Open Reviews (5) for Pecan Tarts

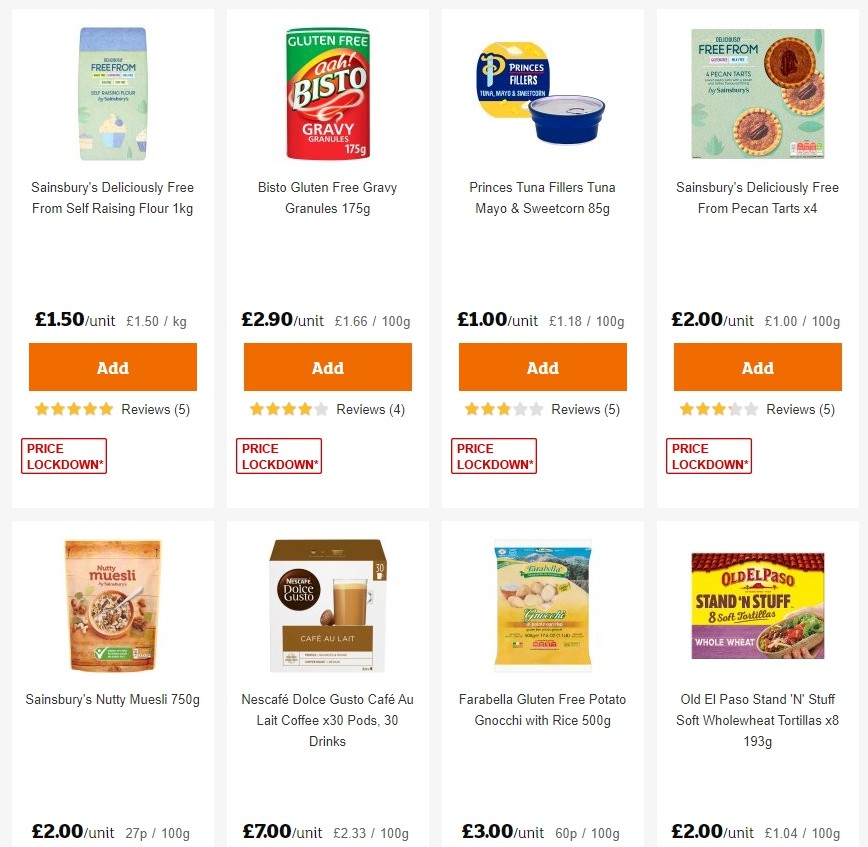click(801, 409)
